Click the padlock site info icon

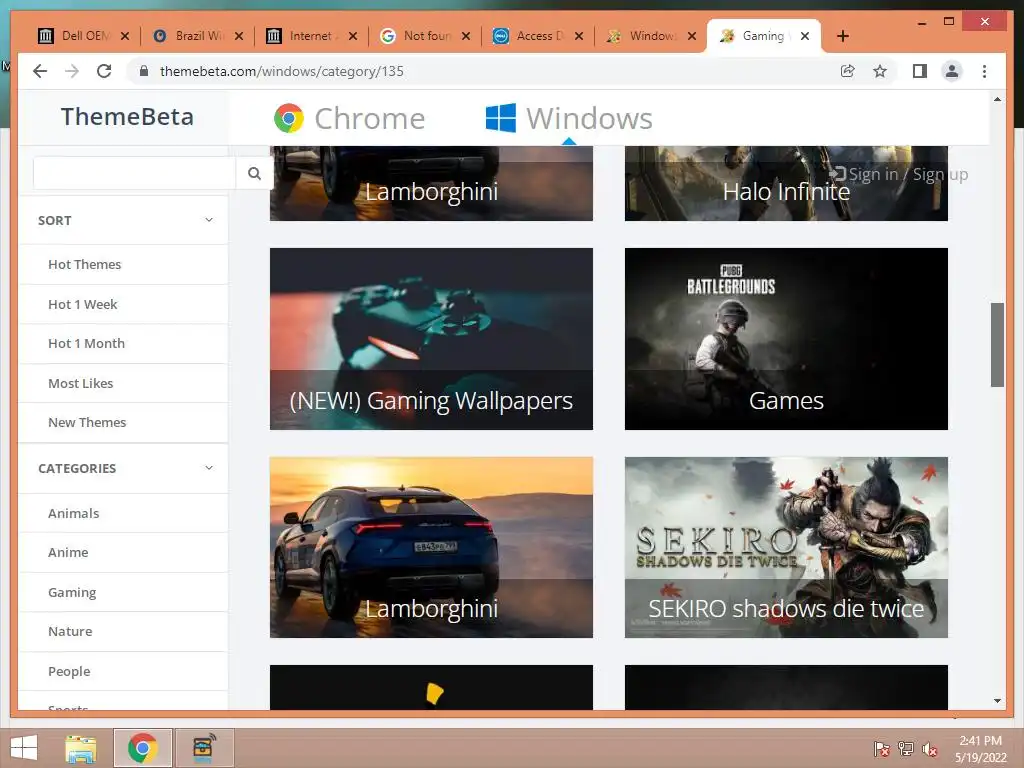tap(144, 71)
